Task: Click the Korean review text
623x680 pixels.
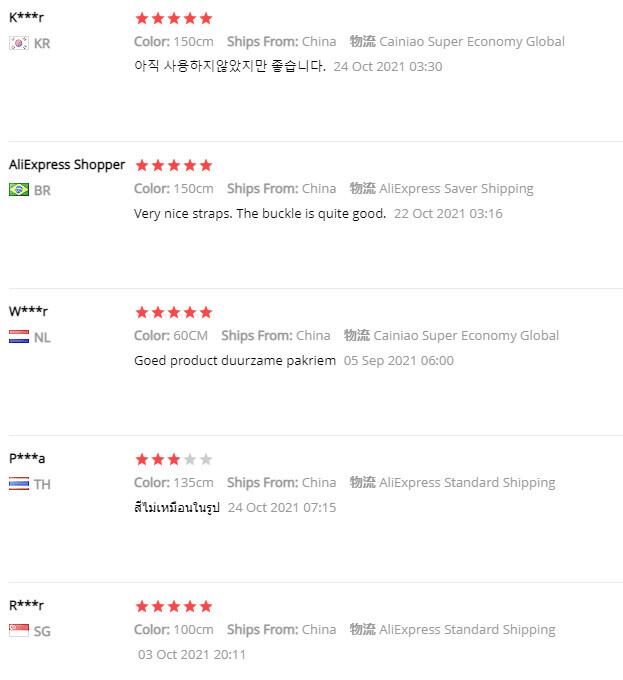Action: 230,66
